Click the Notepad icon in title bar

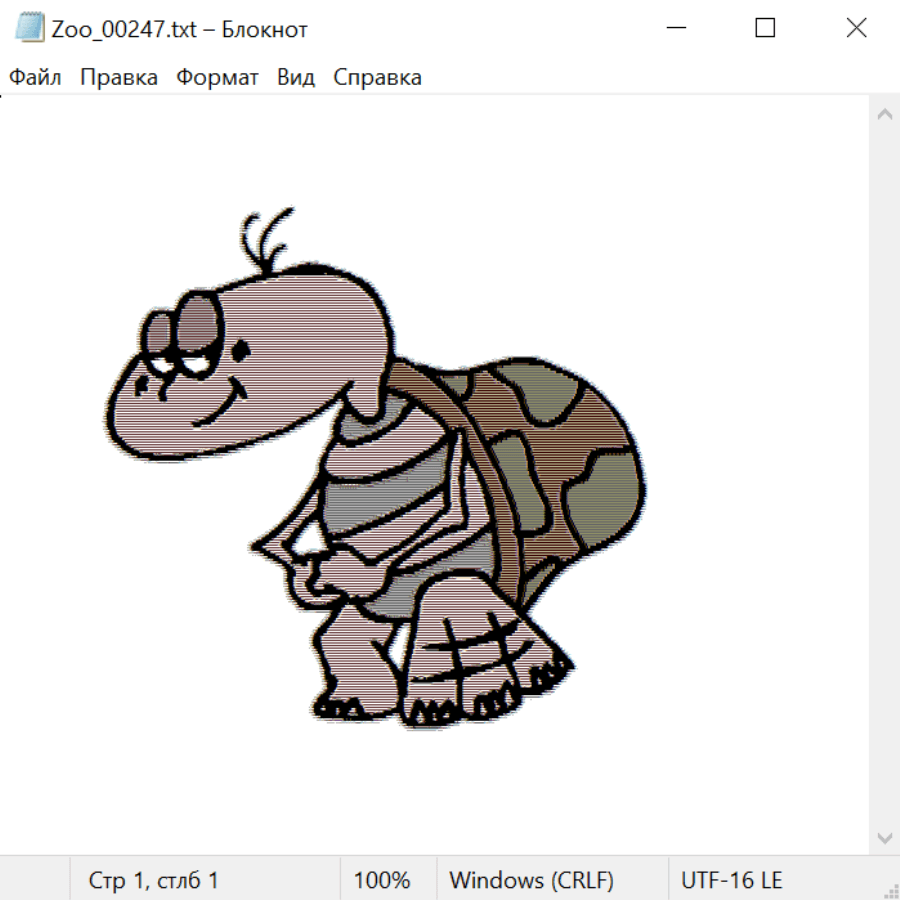click(x=30, y=28)
